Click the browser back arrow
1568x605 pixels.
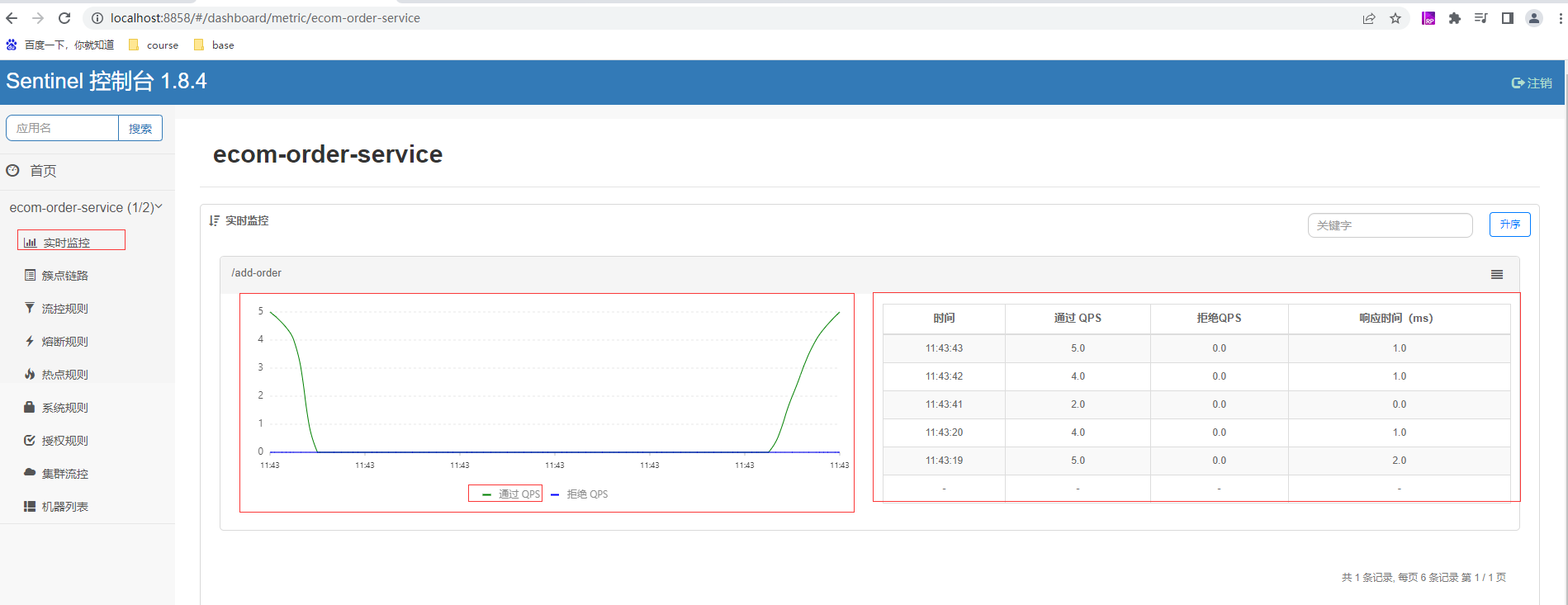point(12,18)
